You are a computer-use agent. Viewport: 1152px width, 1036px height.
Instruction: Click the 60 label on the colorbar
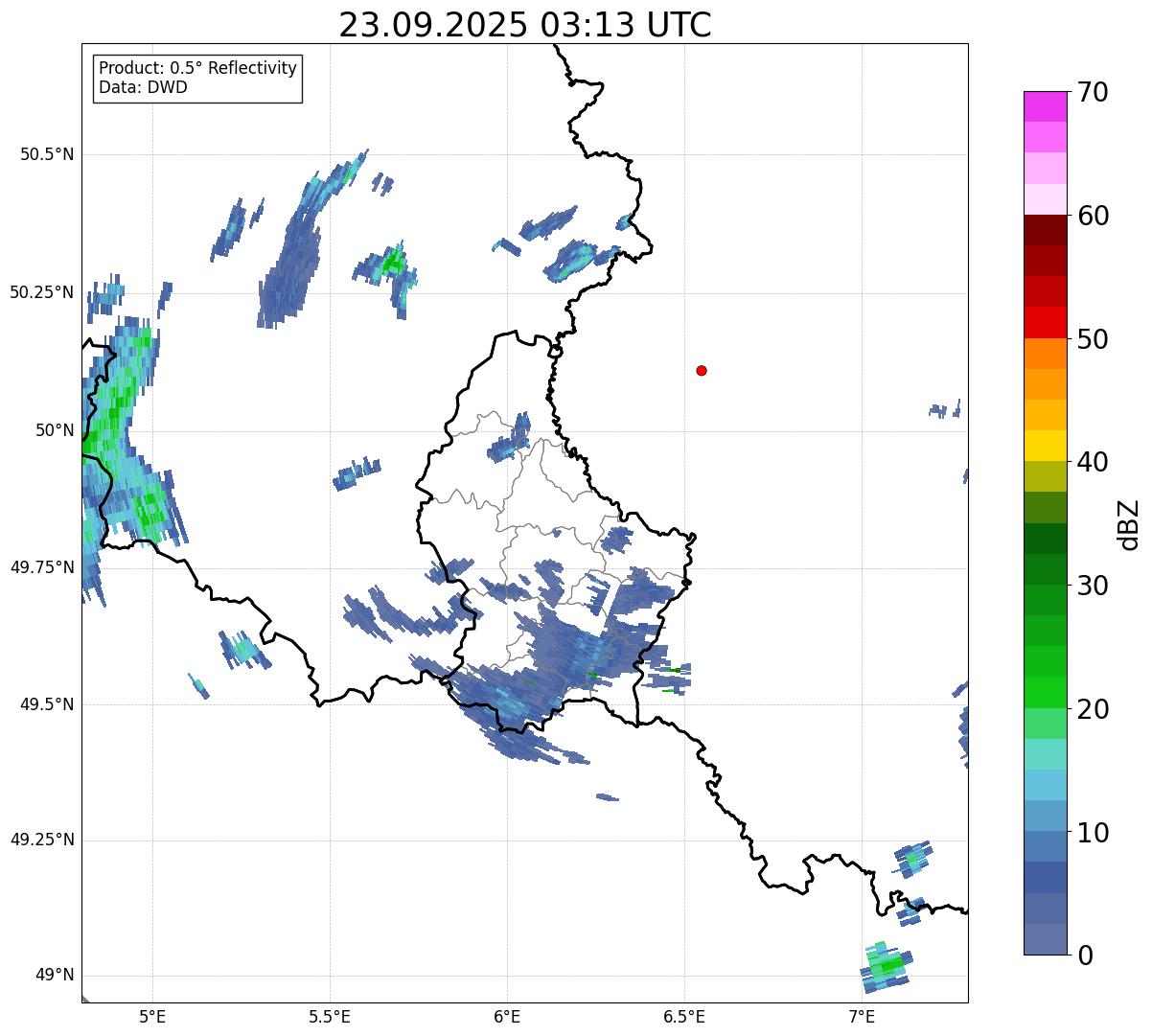coord(1093,216)
